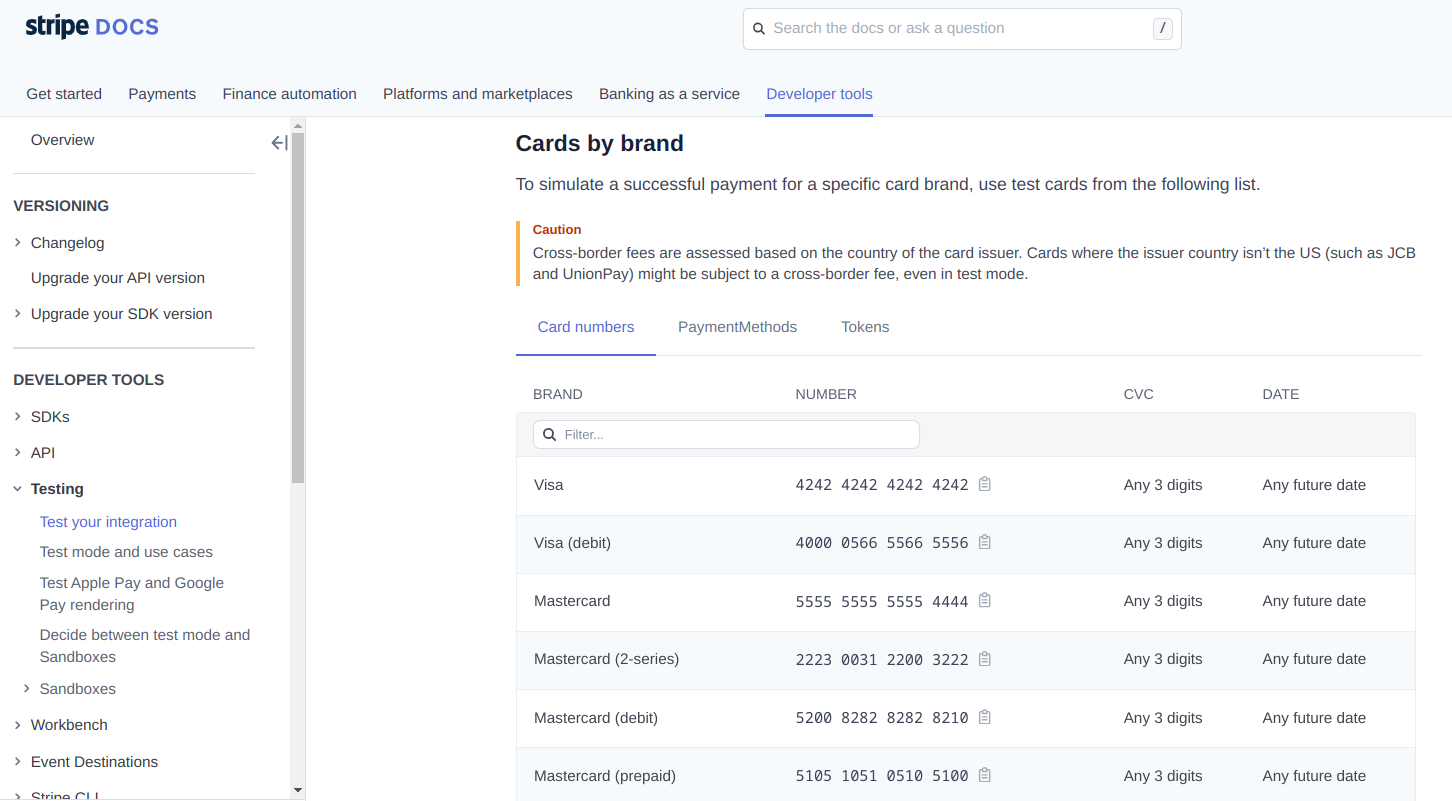Open Test Apple Pay and Google Pay rendering
This screenshot has height=801, width=1452.
tap(132, 594)
